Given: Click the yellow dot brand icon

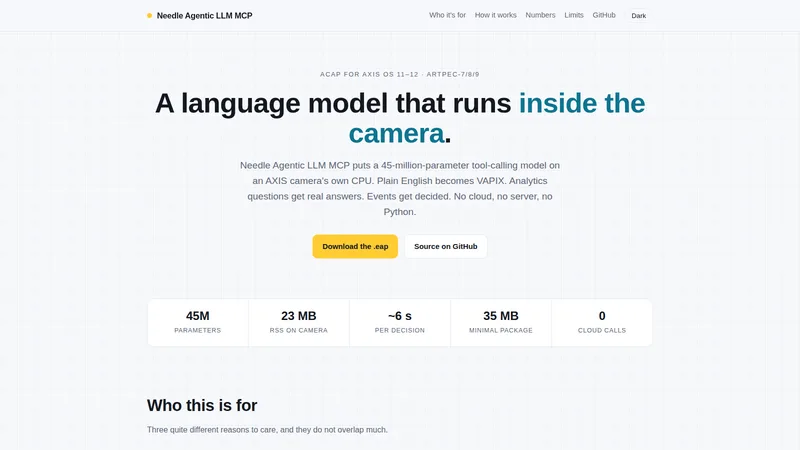Looking at the screenshot, I should click(149, 16).
